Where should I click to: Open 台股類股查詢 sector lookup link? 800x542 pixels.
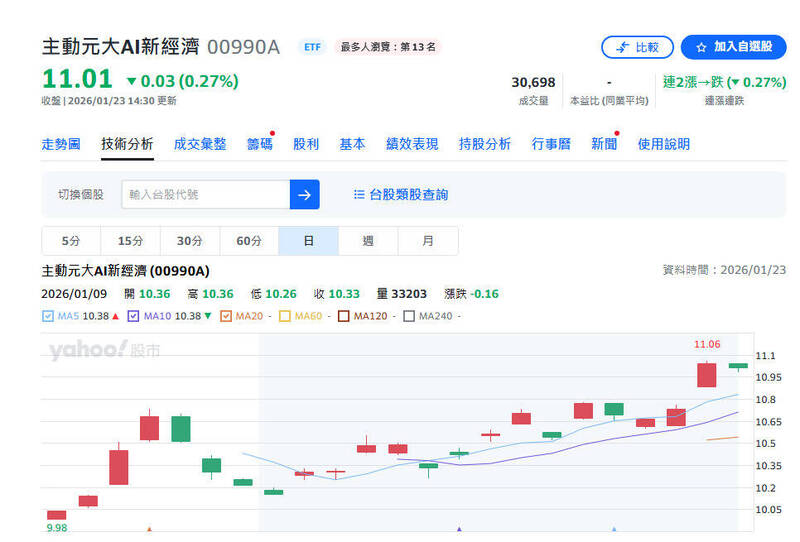pyautogui.click(x=401, y=194)
